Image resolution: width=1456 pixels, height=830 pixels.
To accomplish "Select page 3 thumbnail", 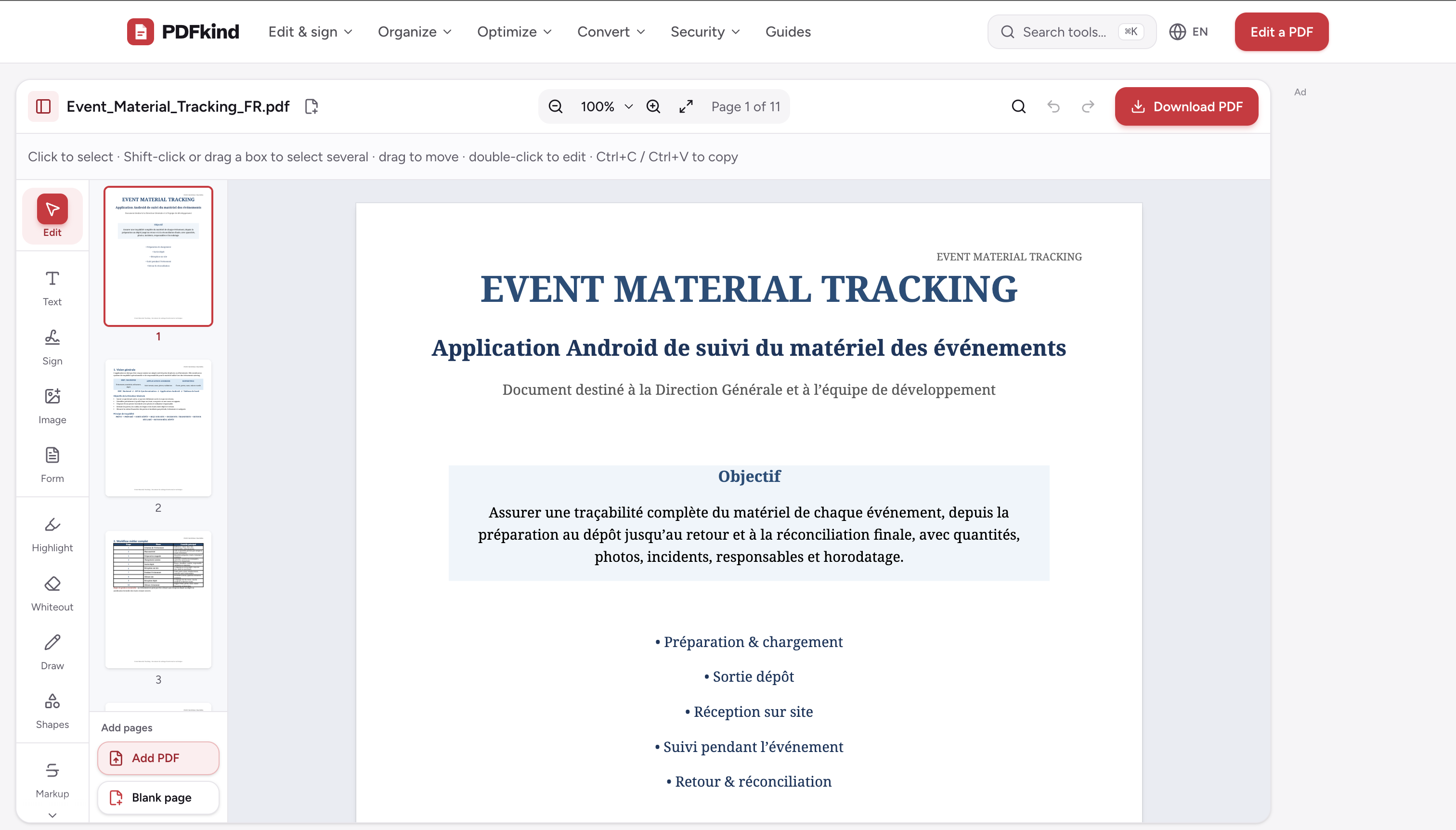I will (158, 600).
